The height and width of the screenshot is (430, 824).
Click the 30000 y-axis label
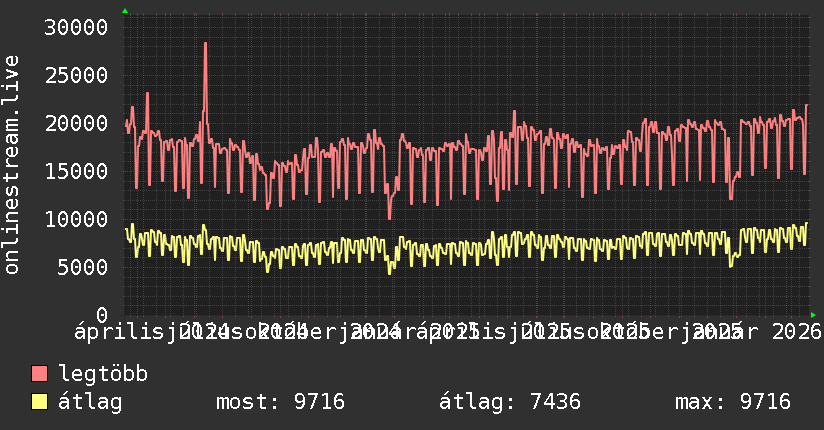76,27
